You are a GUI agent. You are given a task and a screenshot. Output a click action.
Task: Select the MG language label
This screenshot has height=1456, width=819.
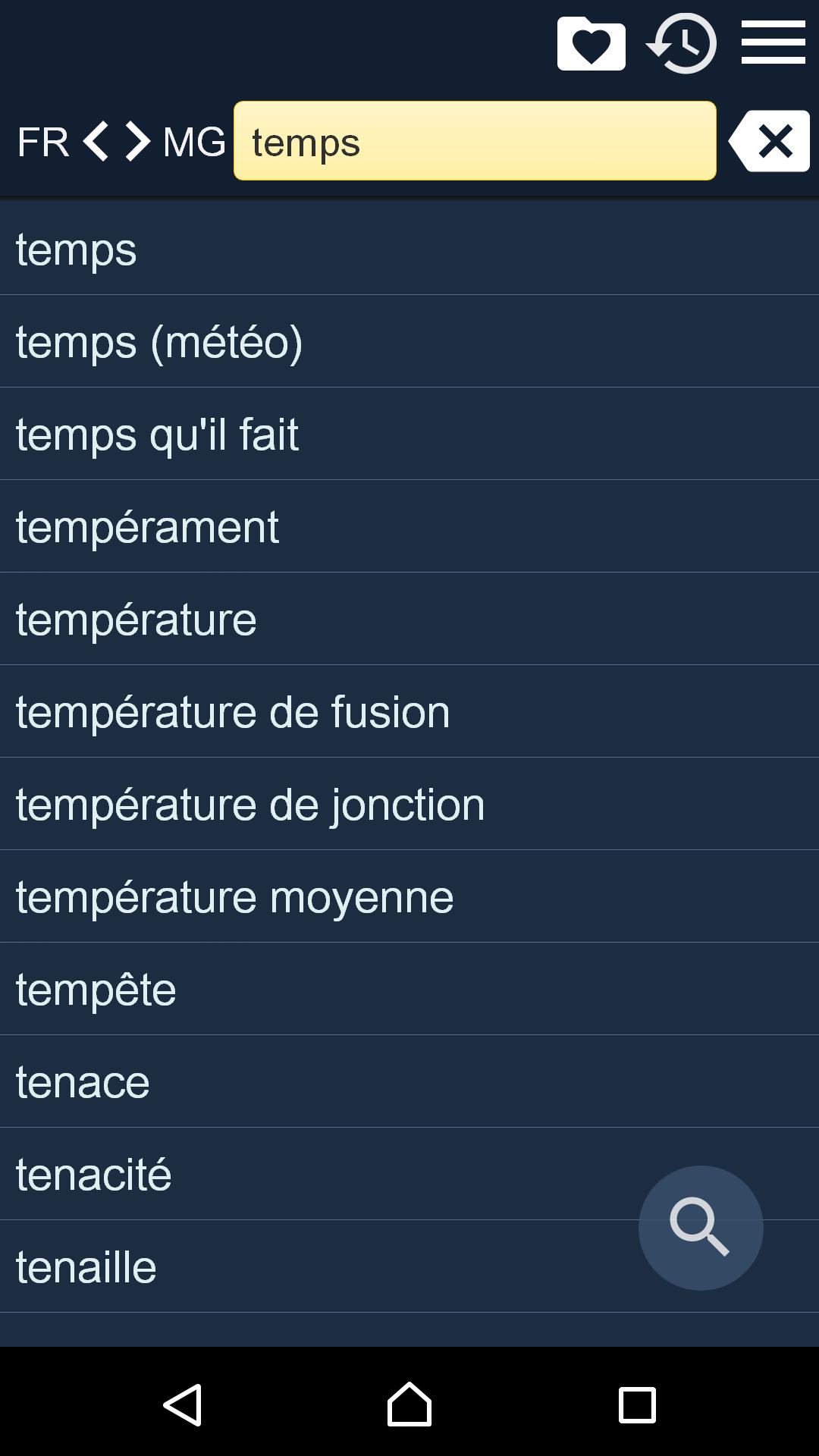click(194, 142)
